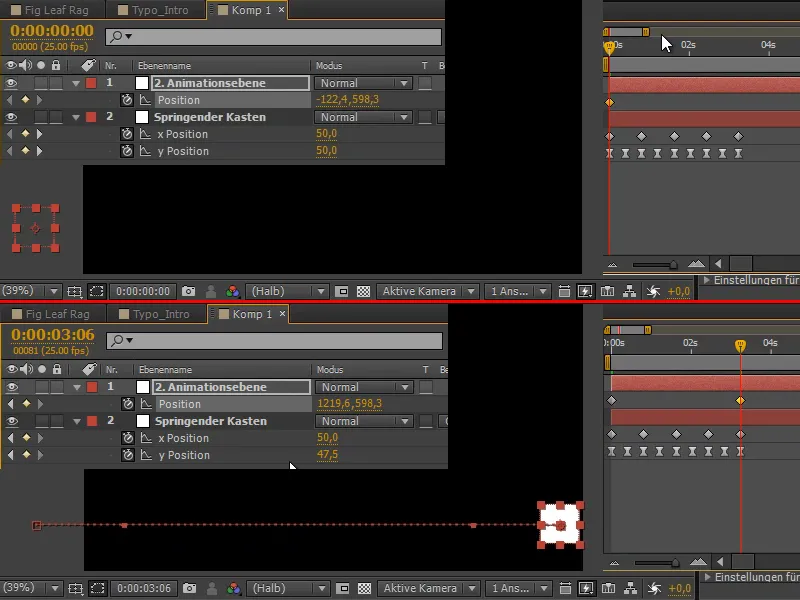
Task: Click current time display 0:00:00:00 in timeline header
Action: coord(52,31)
